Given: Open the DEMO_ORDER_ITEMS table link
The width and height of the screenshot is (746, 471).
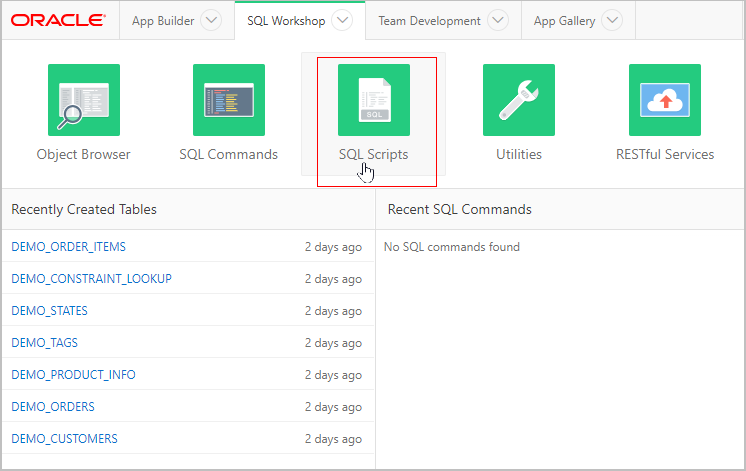Looking at the screenshot, I should coord(69,247).
